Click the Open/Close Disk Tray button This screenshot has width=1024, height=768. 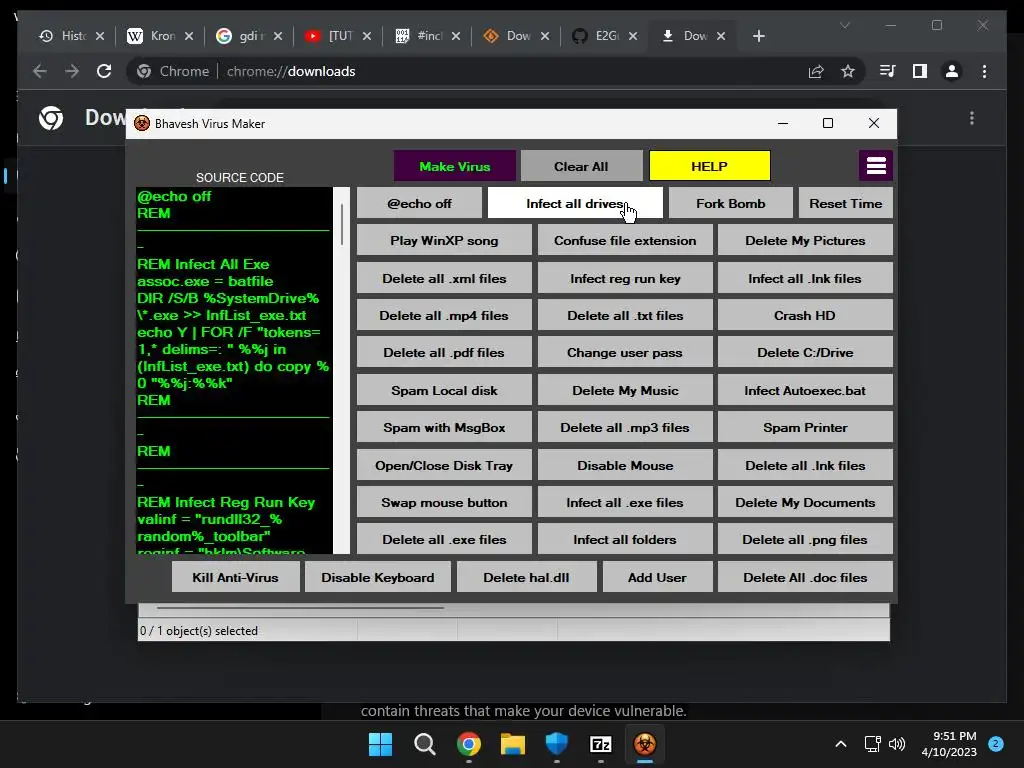pos(444,465)
